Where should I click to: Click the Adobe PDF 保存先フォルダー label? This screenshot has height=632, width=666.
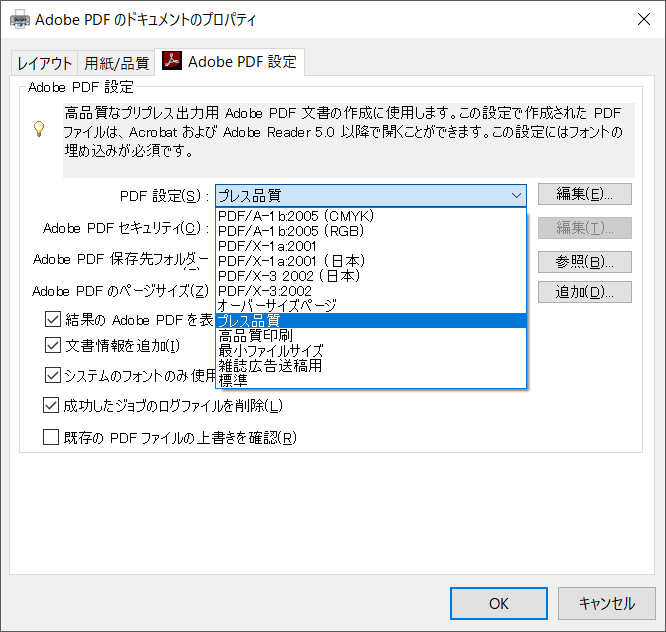coord(121,259)
